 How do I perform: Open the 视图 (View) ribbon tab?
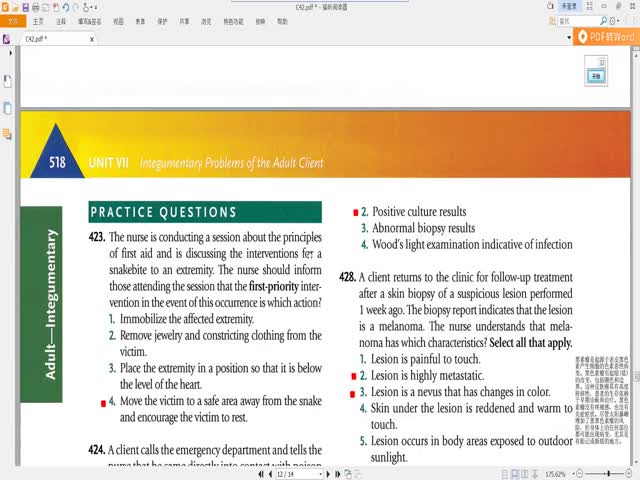click(x=119, y=20)
